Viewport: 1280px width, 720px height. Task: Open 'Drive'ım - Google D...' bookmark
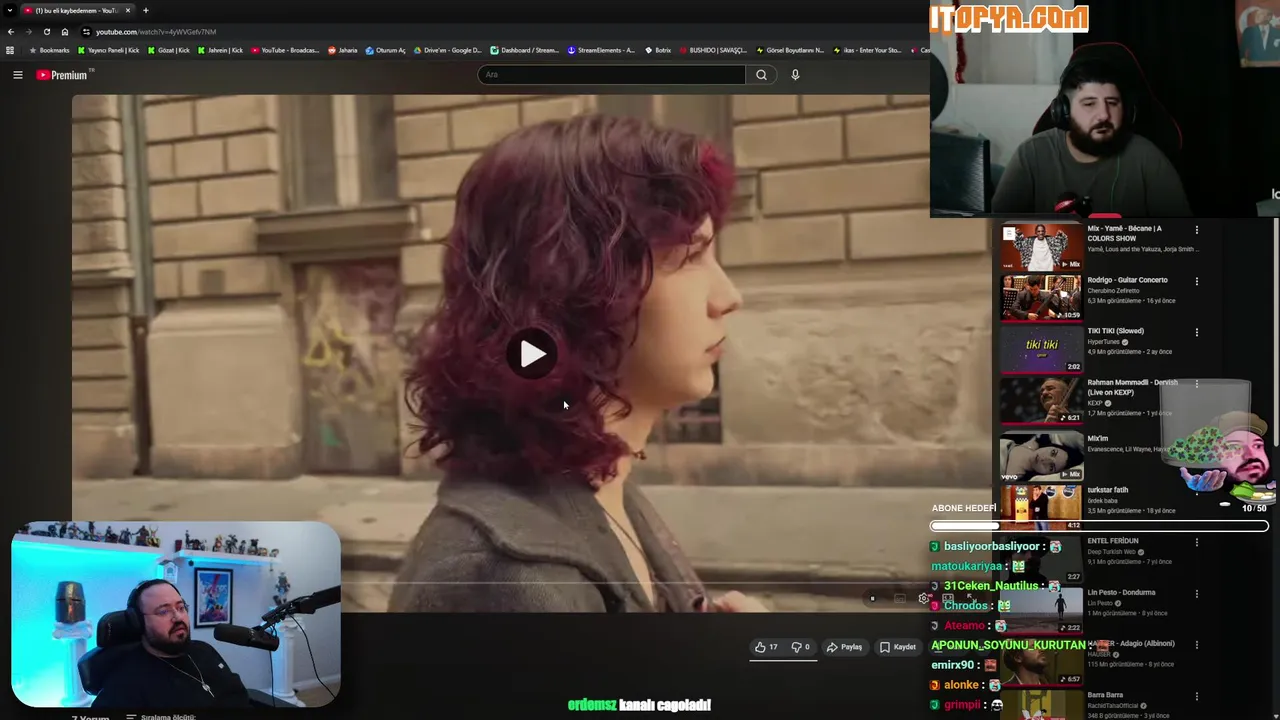447,50
